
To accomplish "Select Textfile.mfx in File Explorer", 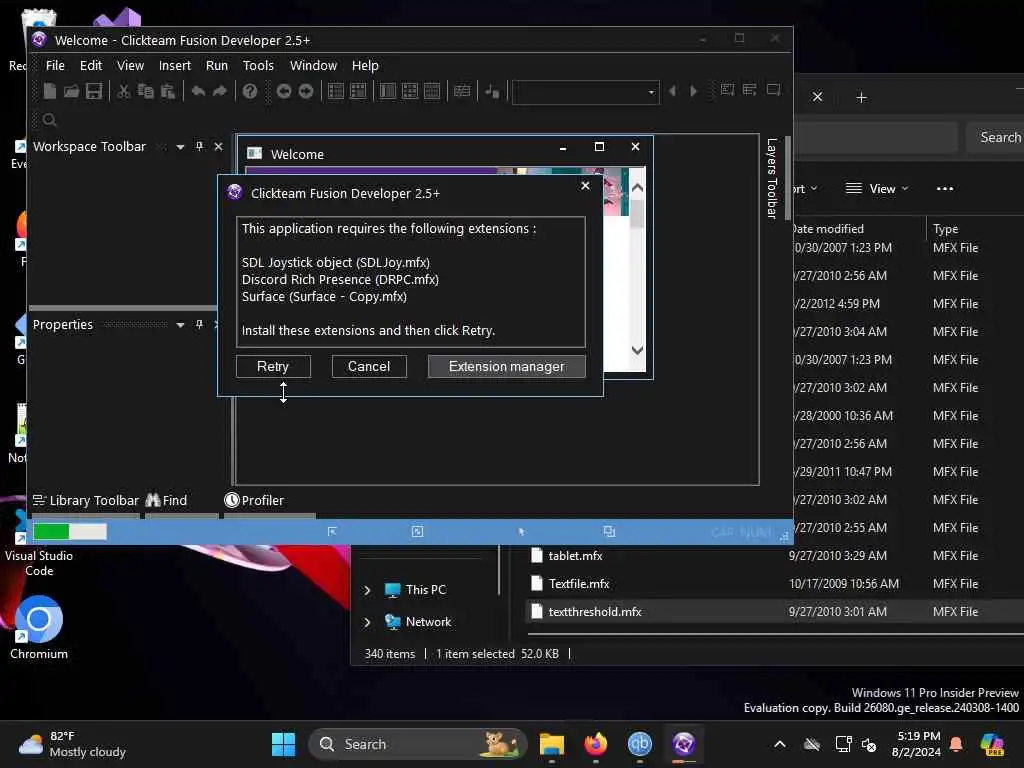I will pyautogui.click(x=579, y=584).
